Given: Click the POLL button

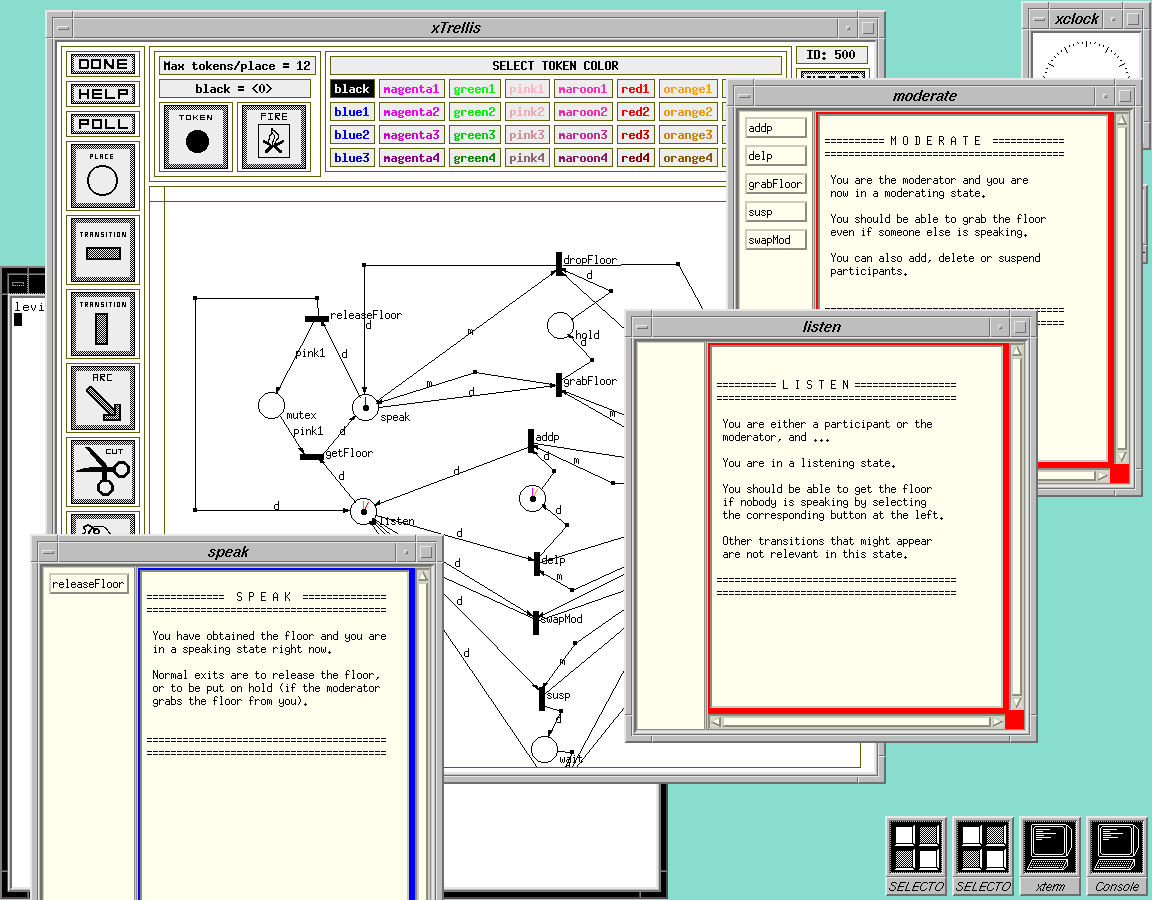Looking at the screenshot, I should point(103,123).
